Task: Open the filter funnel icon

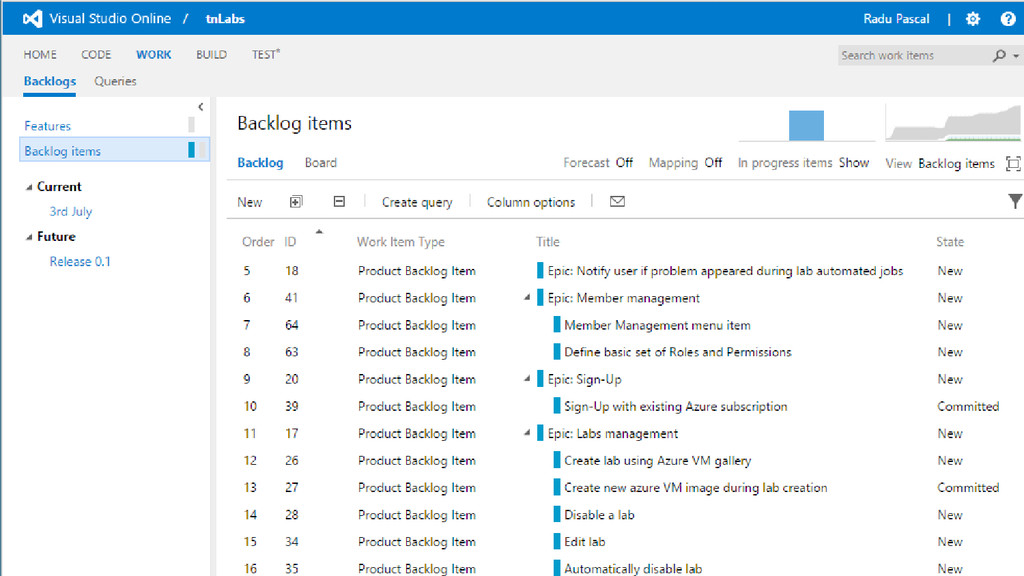Action: [x=1015, y=201]
